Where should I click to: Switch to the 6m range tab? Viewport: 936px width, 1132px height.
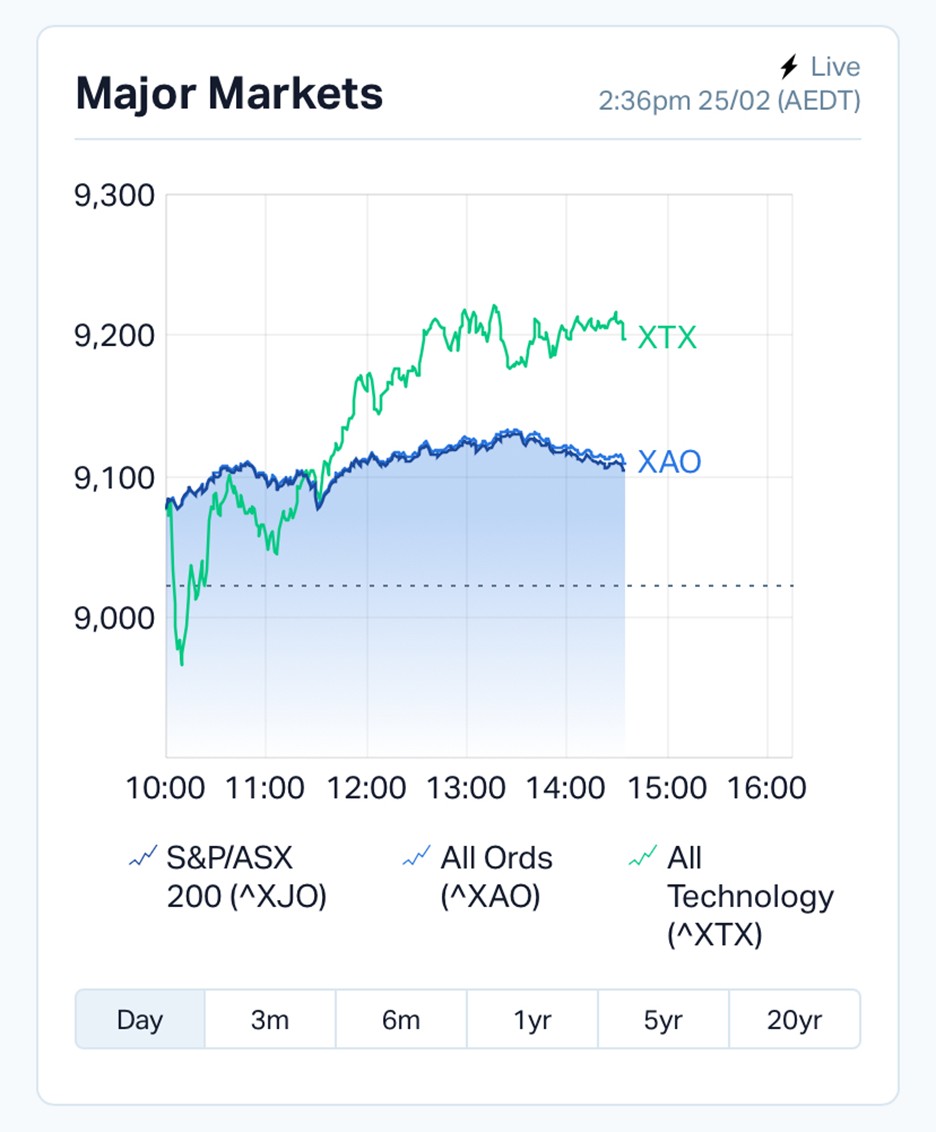pyautogui.click(x=401, y=1020)
